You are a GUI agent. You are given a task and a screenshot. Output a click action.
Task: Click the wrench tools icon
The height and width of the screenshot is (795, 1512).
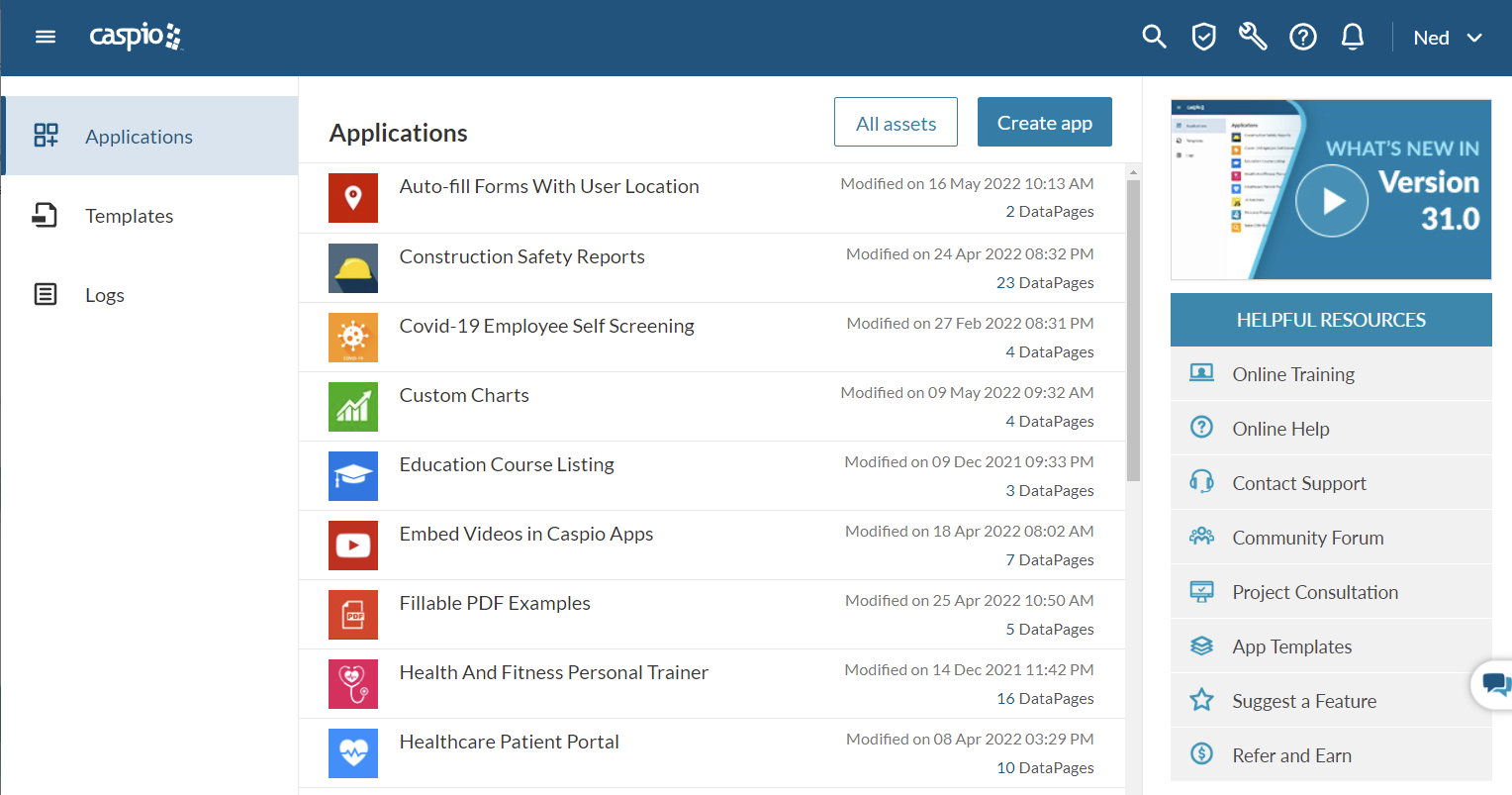pos(1253,38)
